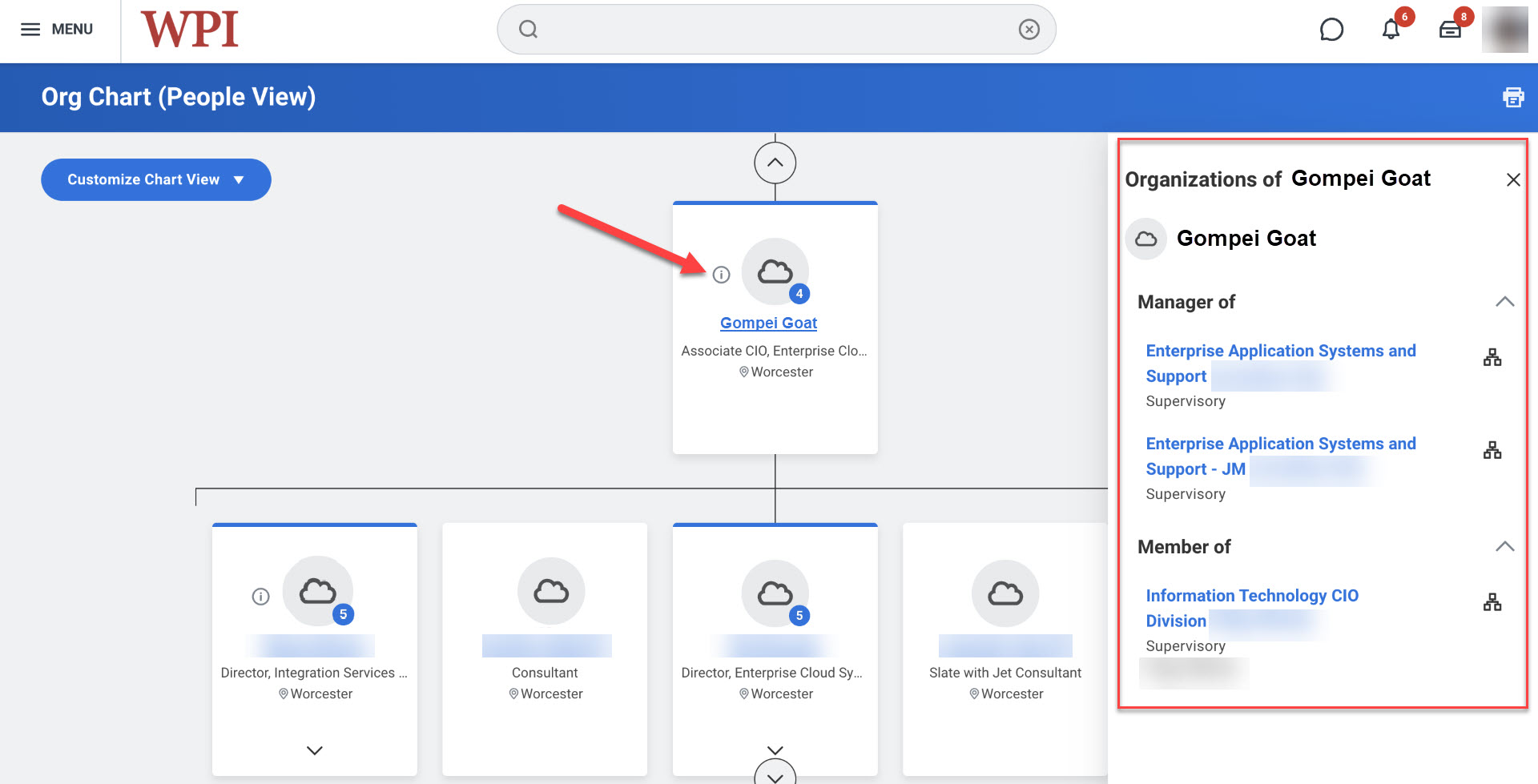Open the inbox icon showing 8 items

[x=1450, y=30]
